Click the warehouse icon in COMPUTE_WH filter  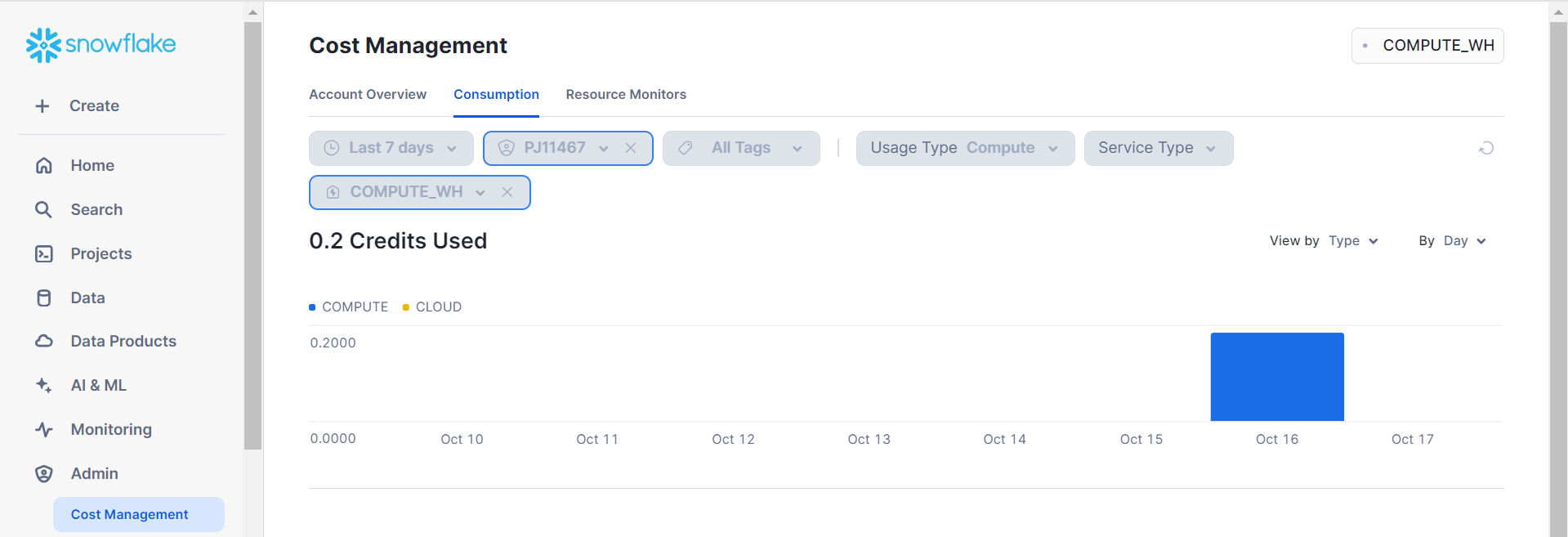[x=333, y=192]
